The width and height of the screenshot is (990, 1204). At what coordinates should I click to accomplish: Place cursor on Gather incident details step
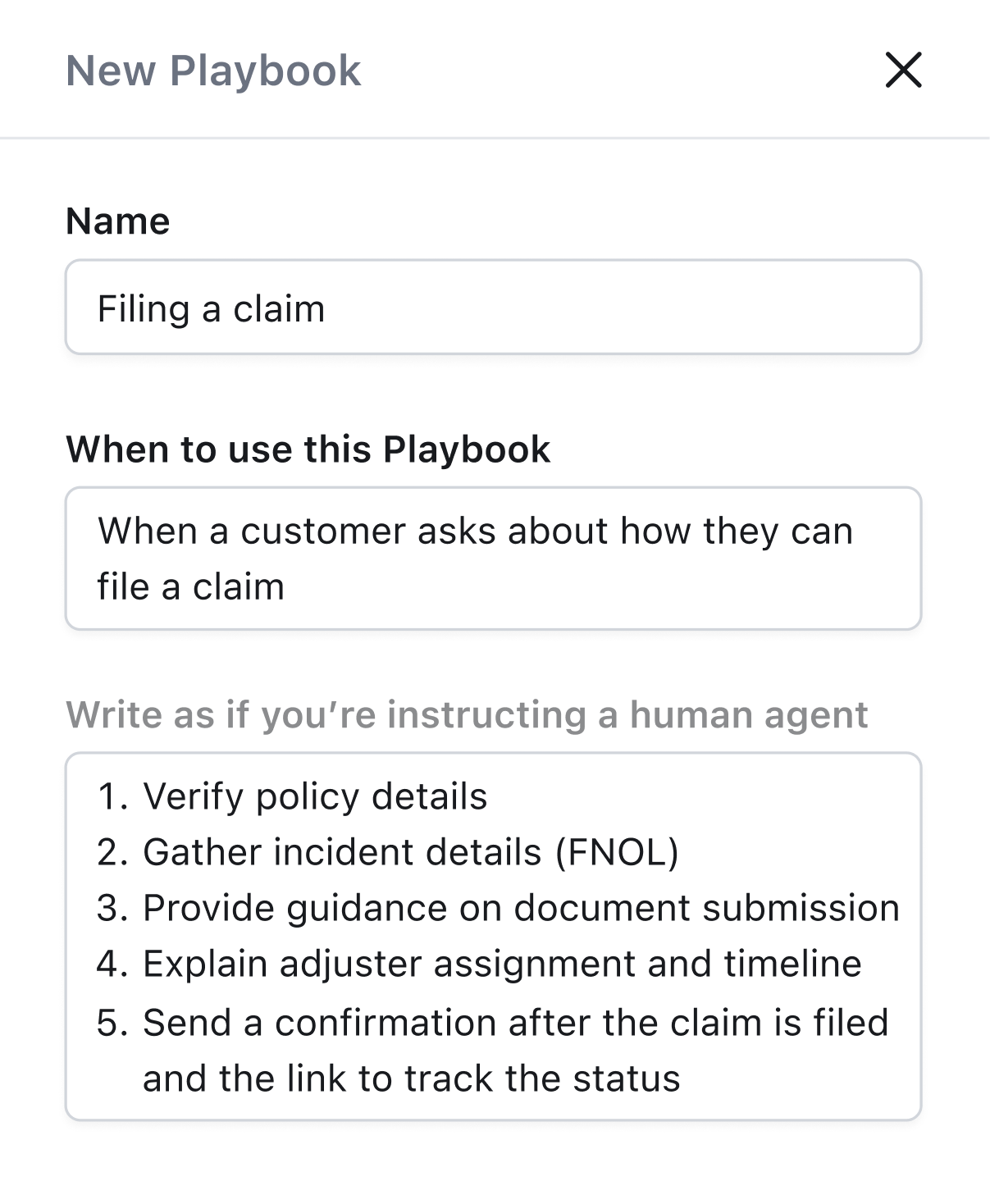coord(341,852)
